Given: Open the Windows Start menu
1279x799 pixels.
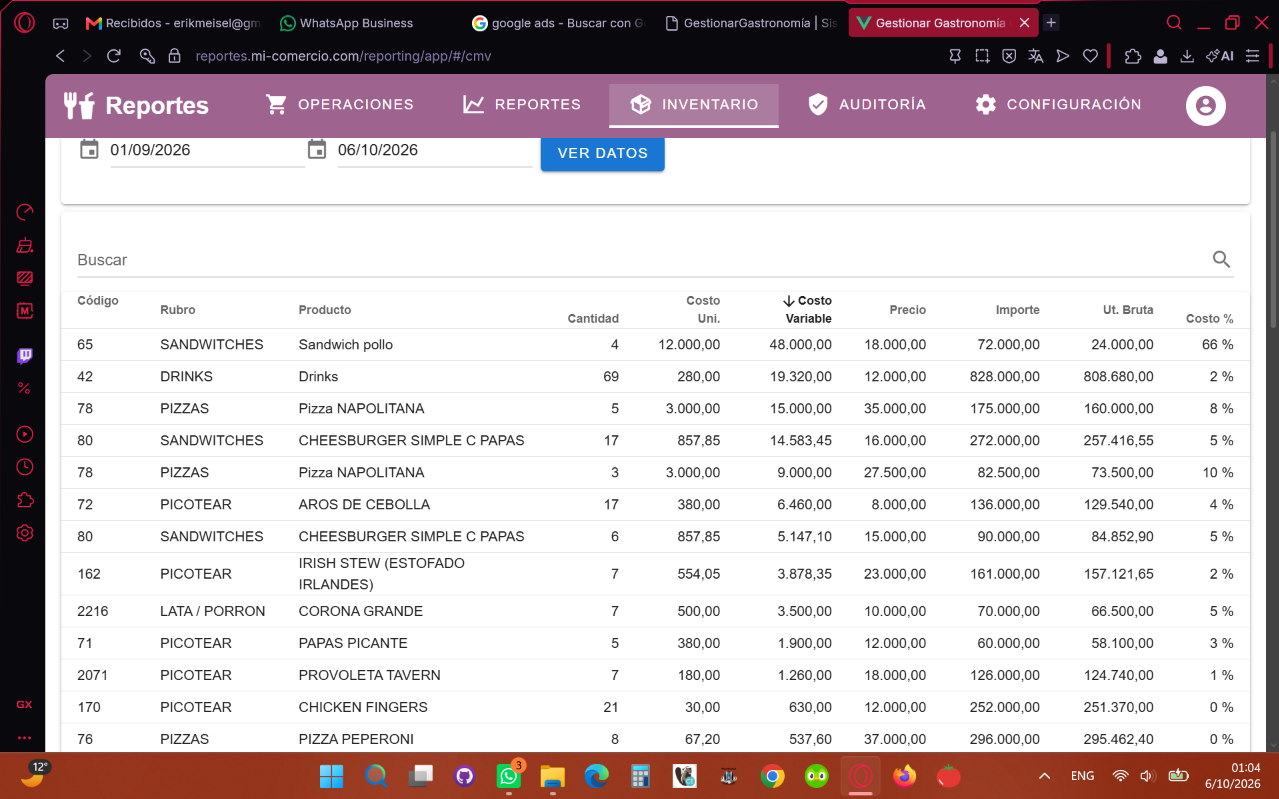Looking at the screenshot, I should (331, 776).
